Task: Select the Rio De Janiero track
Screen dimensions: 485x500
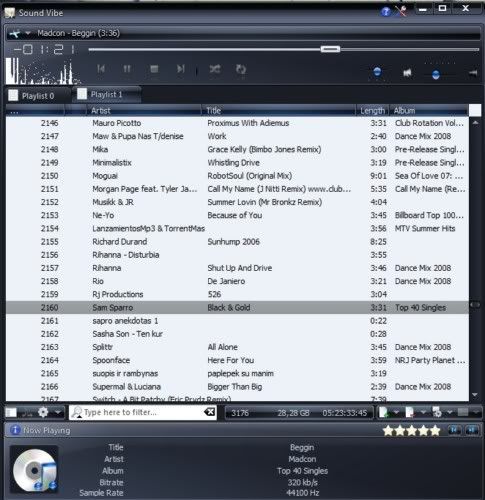Action: (x=237, y=281)
